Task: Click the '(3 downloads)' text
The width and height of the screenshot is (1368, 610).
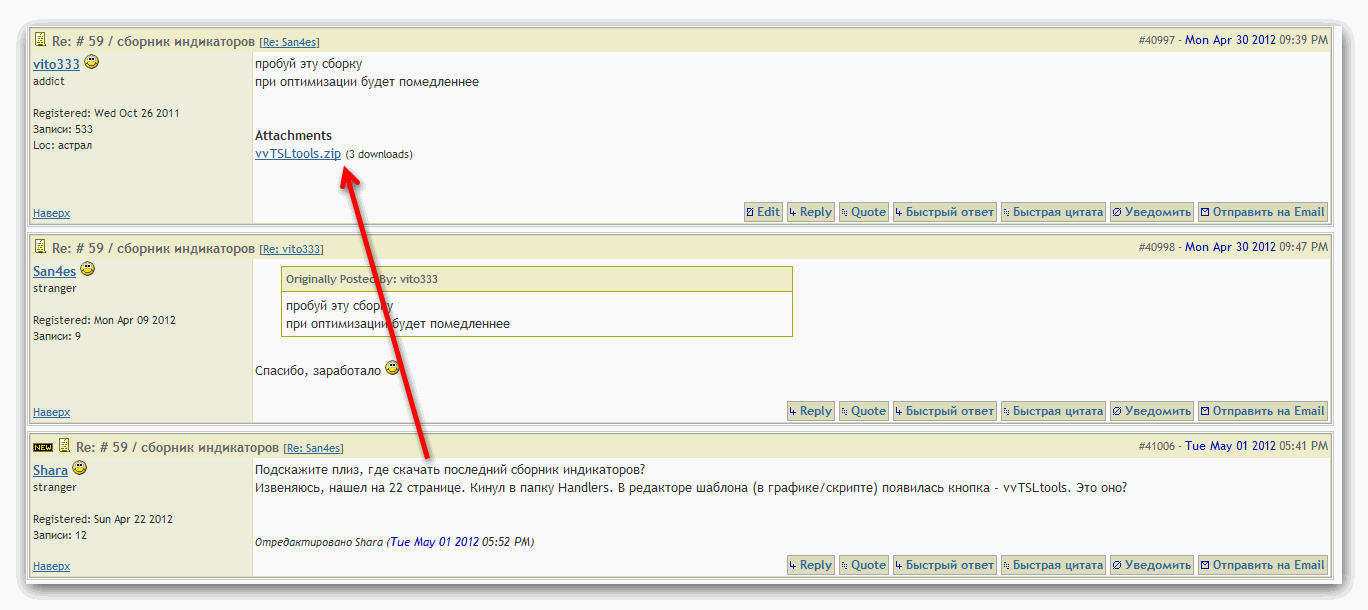Action: pyautogui.click(x=379, y=155)
